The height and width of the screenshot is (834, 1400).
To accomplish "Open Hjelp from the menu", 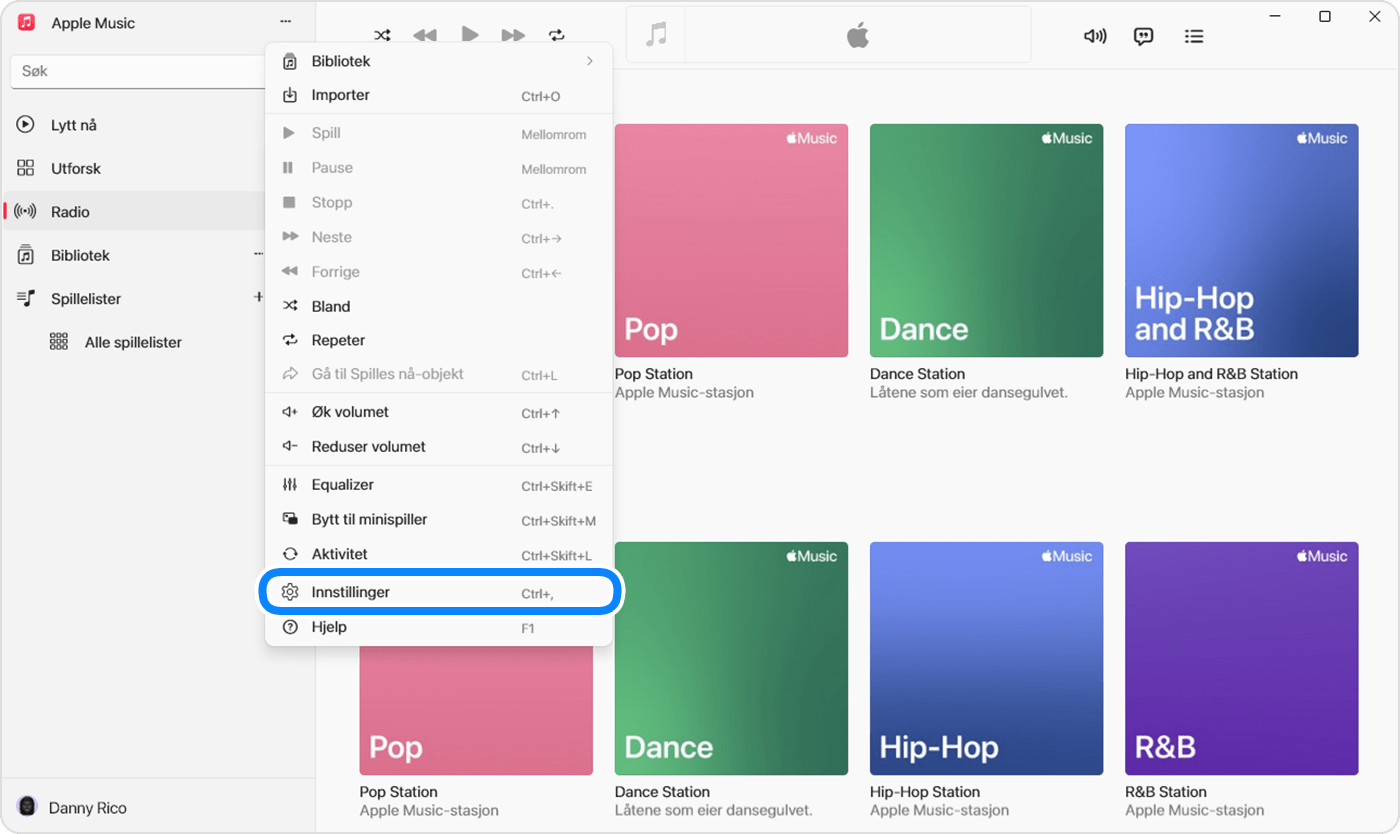I will tap(438, 627).
